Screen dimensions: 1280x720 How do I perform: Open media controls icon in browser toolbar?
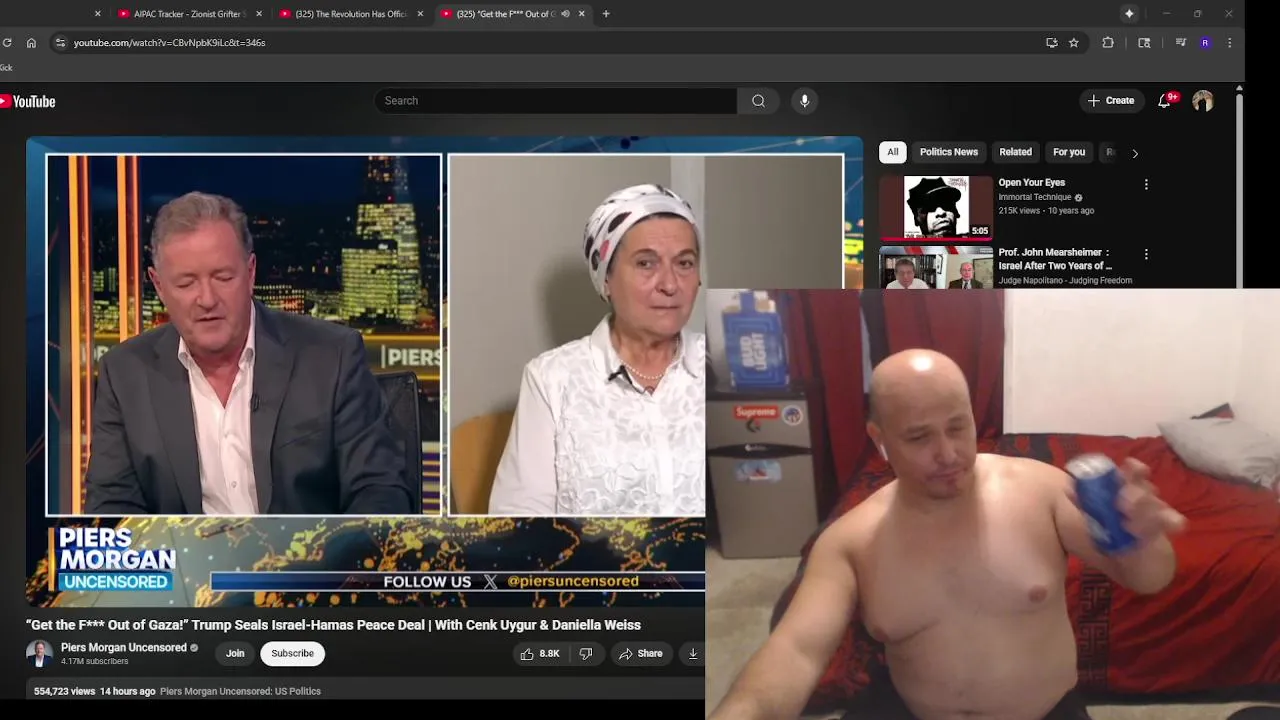click(1181, 43)
